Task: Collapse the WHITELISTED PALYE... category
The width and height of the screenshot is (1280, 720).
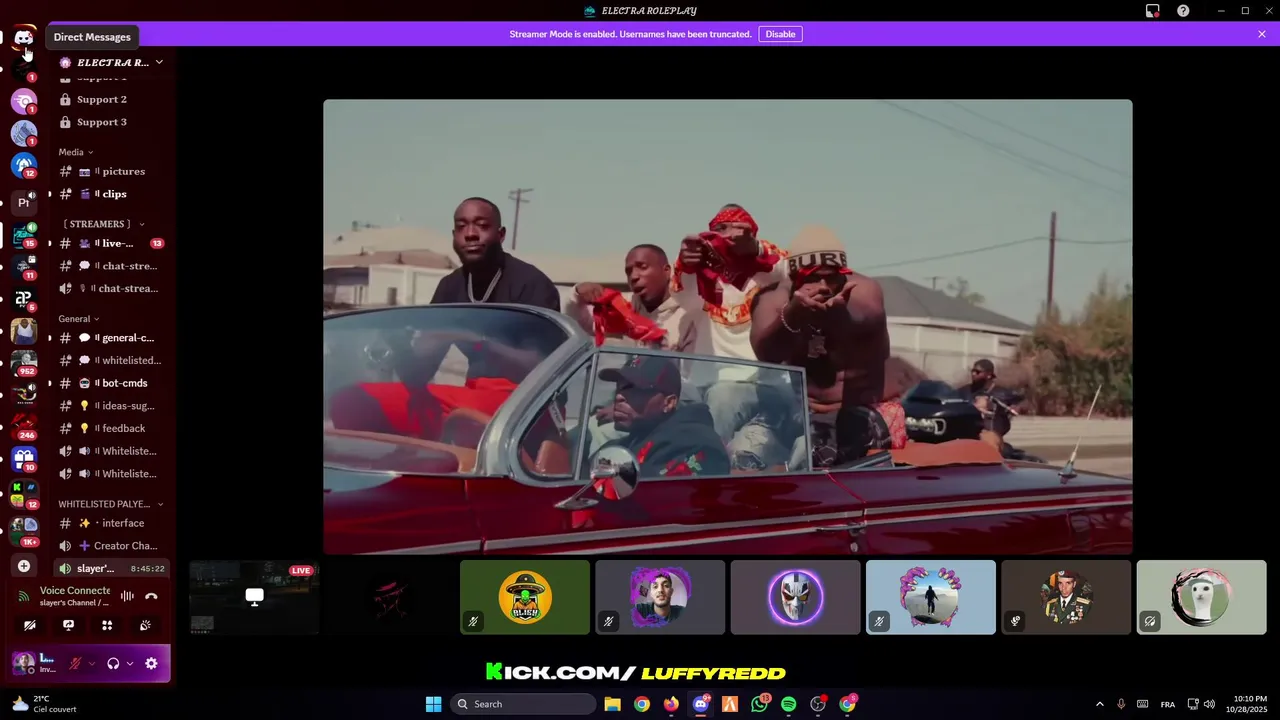Action: [x=111, y=504]
